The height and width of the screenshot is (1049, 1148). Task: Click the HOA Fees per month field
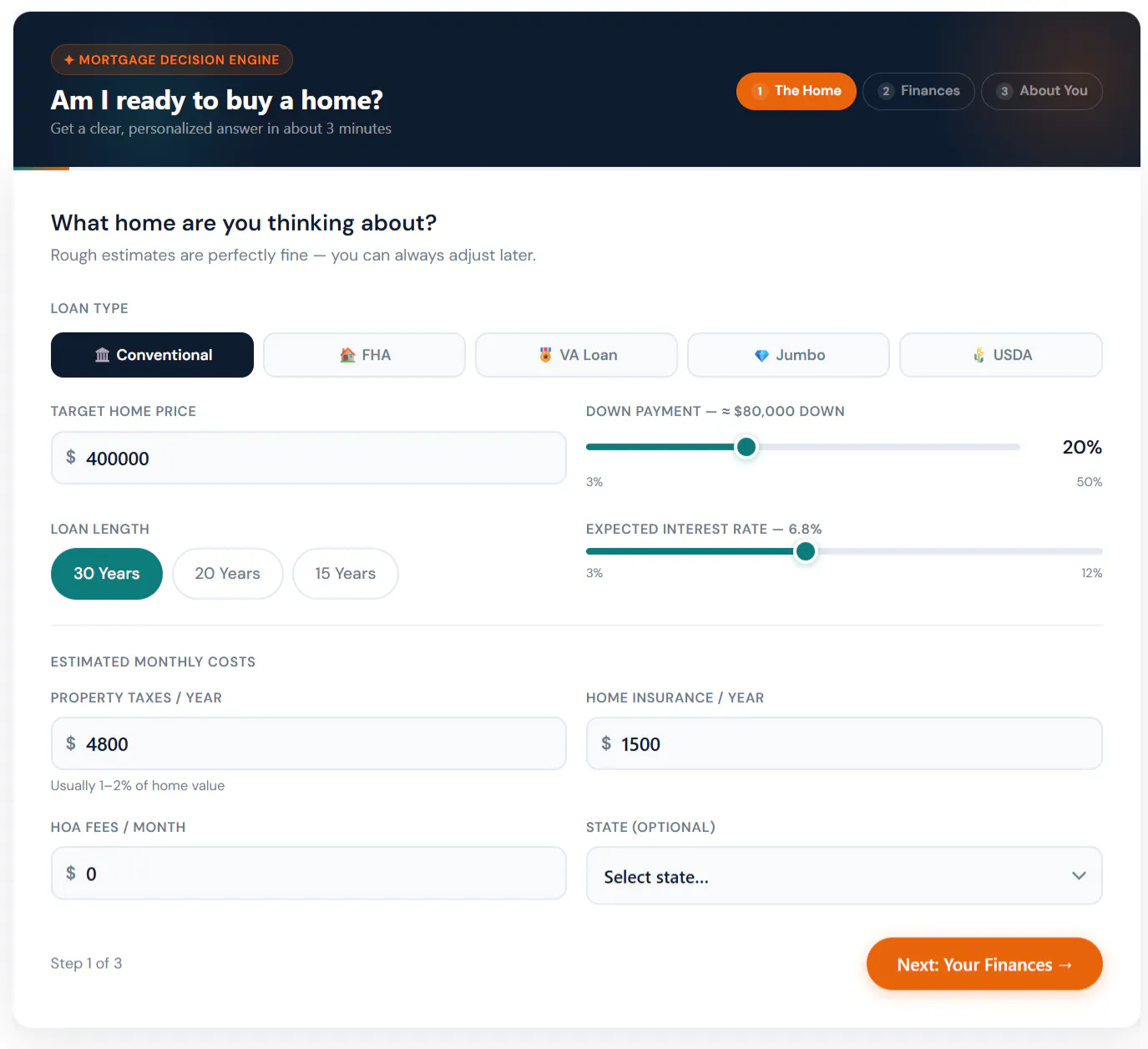(x=309, y=873)
